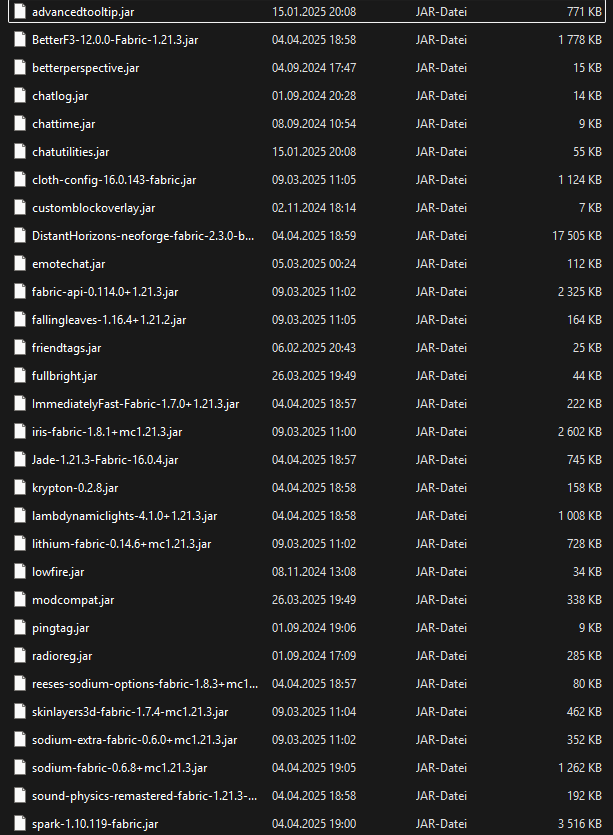Select the DistantHorizons neoforge-fabric jar file name
This screenshot has width=613, height=835.
click(x=143, y=235)
